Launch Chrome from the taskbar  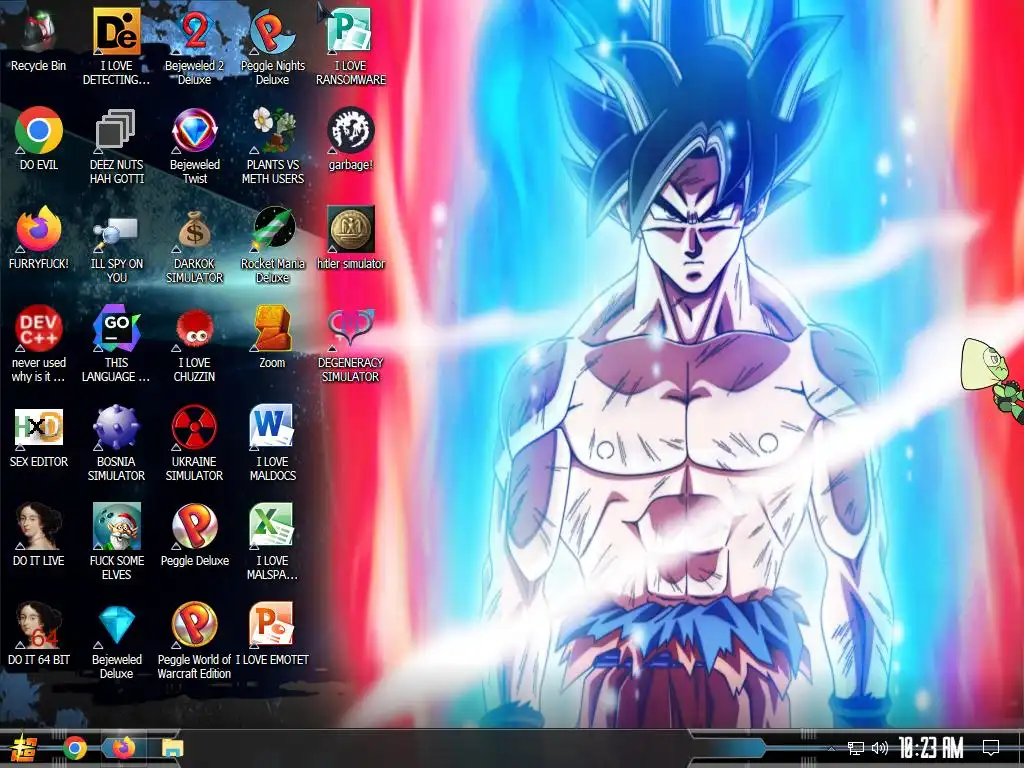coord(74,748)
